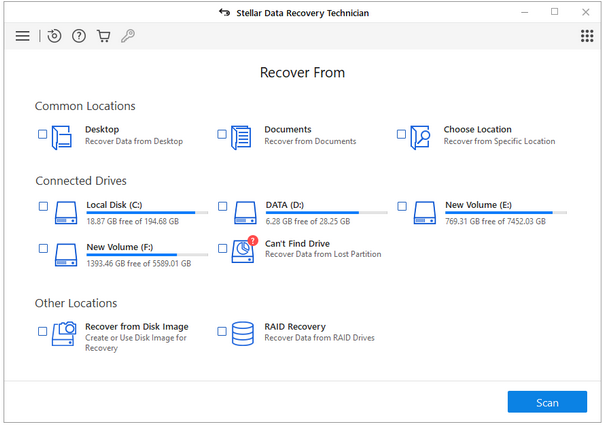Click 'New Volume (F:)' label

(120, 247)
